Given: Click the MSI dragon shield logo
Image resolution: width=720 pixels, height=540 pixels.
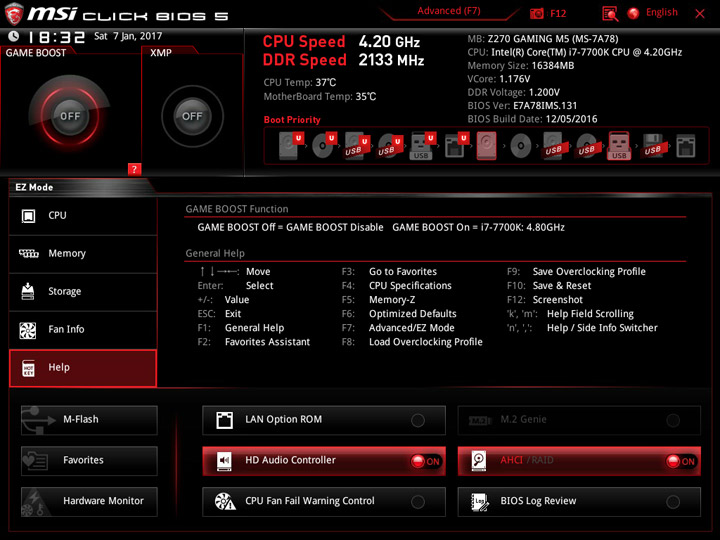Looking at the screenshot, I should click(13, 14).
